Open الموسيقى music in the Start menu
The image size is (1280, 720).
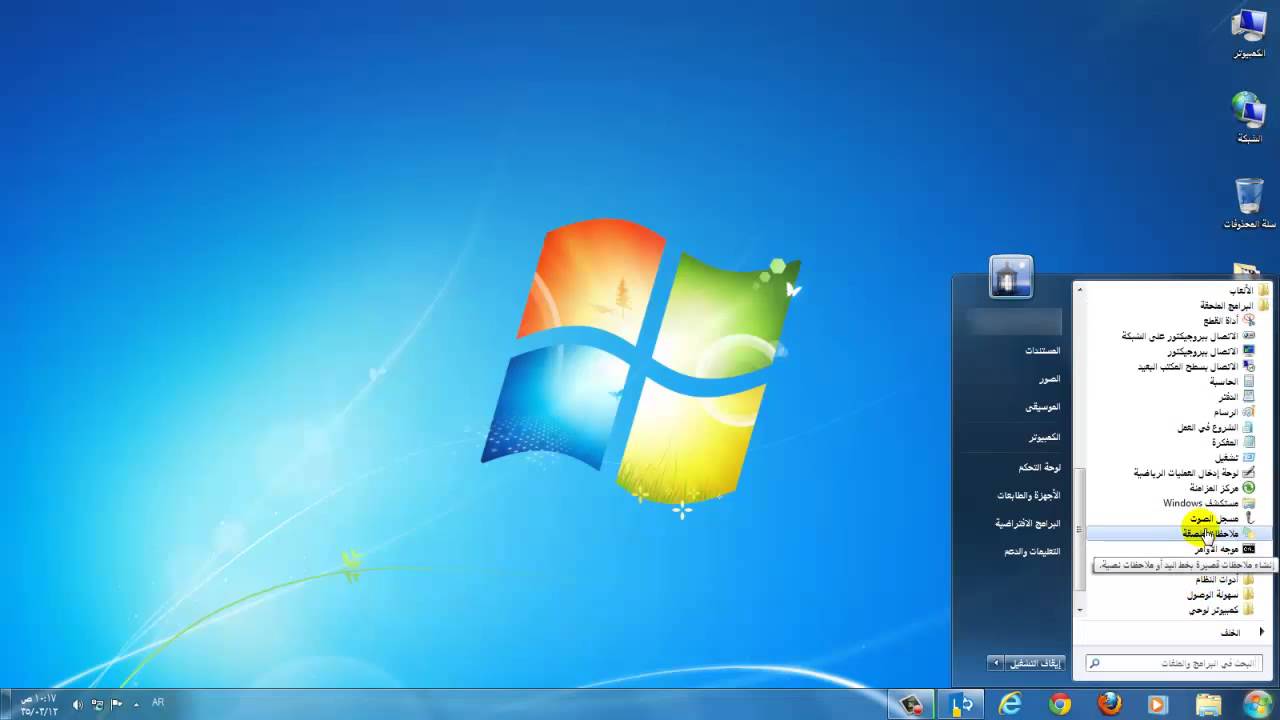[1043, 408]
